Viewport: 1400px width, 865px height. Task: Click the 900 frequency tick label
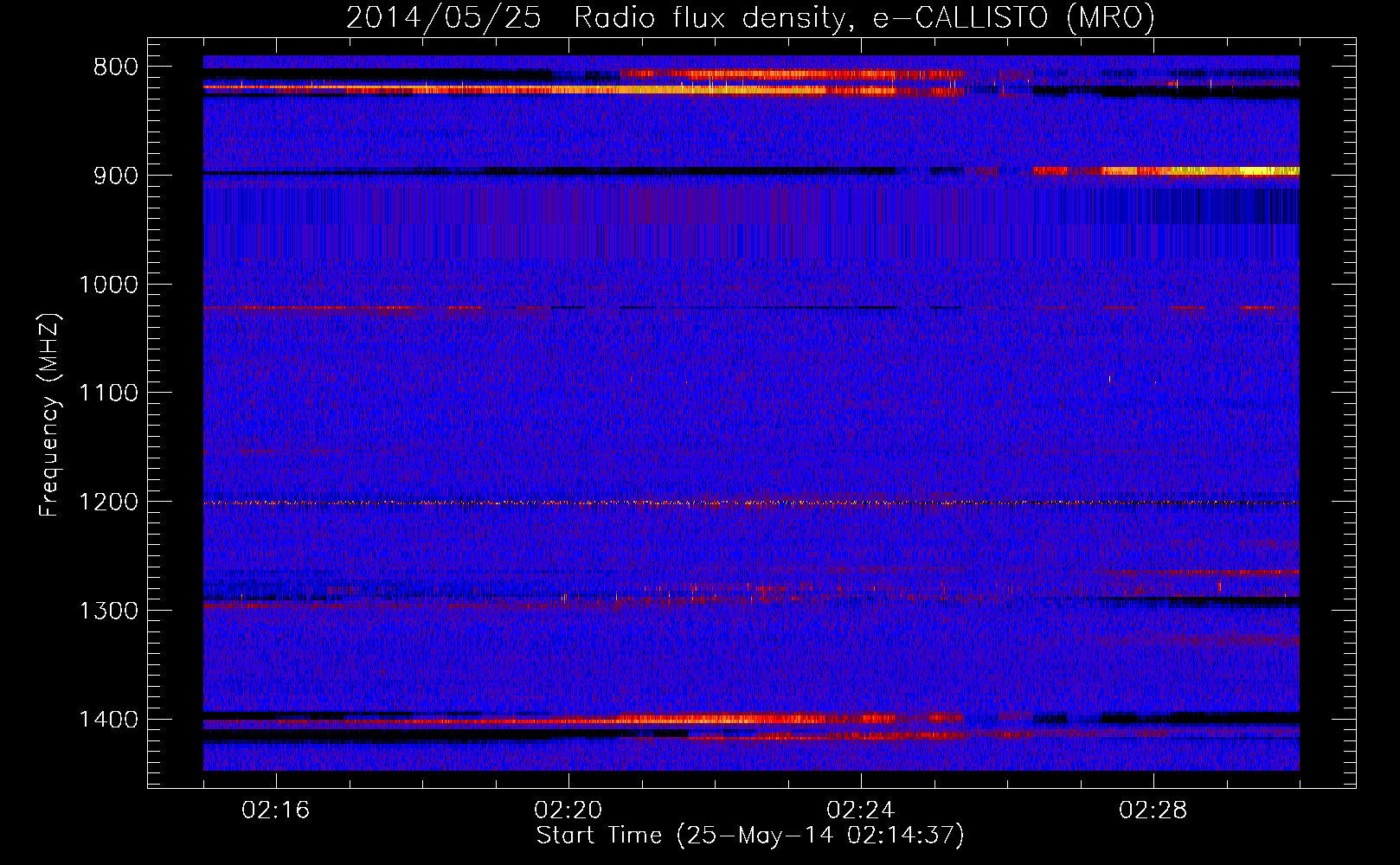115,176
